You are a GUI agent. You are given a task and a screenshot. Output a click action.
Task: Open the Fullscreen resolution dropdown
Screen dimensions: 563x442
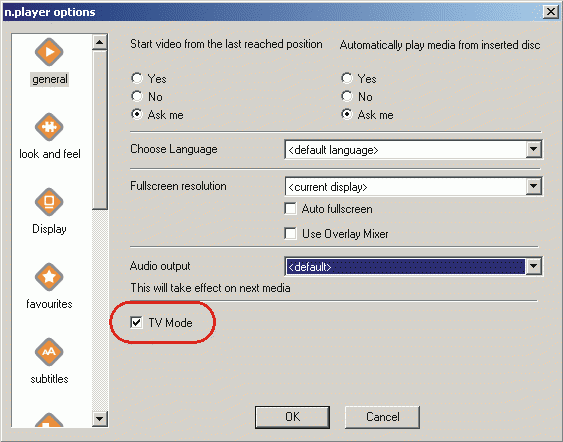pyautogui.click(x=534, y=186)
